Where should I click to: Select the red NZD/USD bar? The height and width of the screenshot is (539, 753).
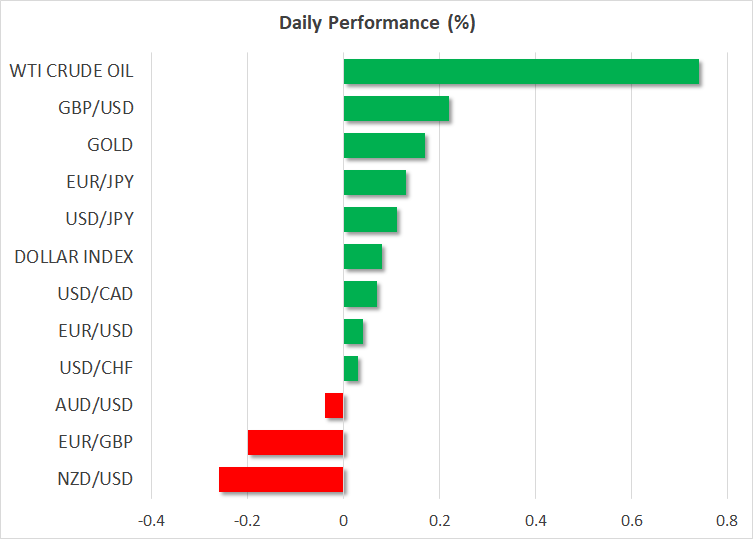point(281,479)
